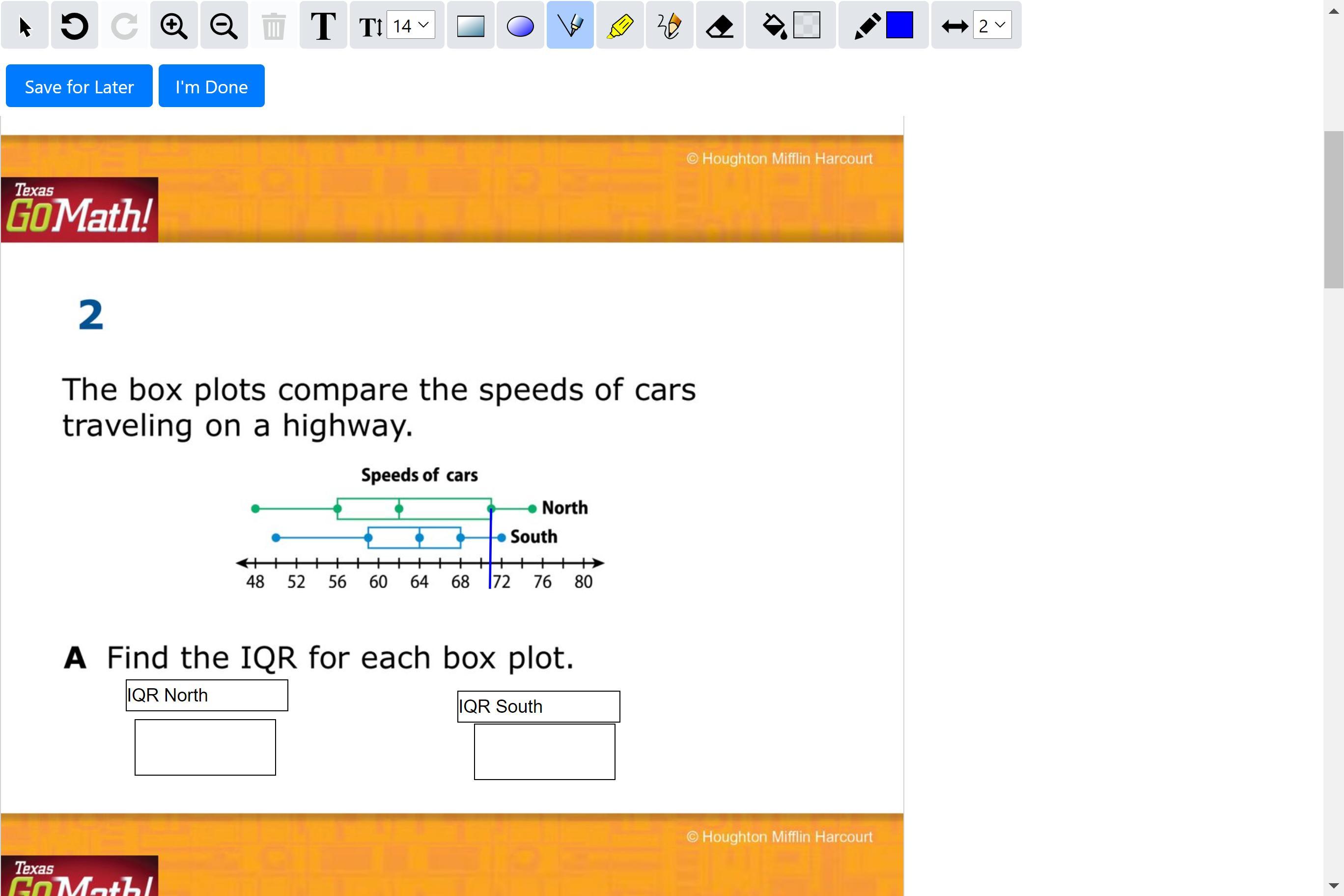
Task: Select the yellow highlighter tool
Action: (x=619, y=26)
